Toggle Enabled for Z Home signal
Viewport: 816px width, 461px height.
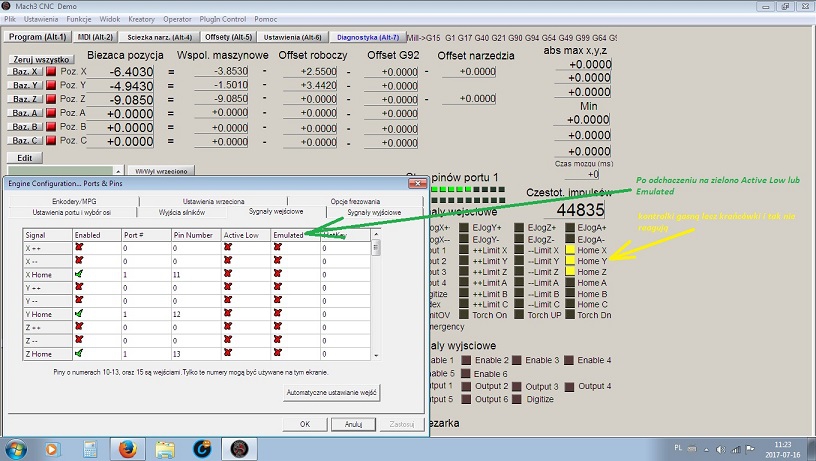click(x=79, y=353)
